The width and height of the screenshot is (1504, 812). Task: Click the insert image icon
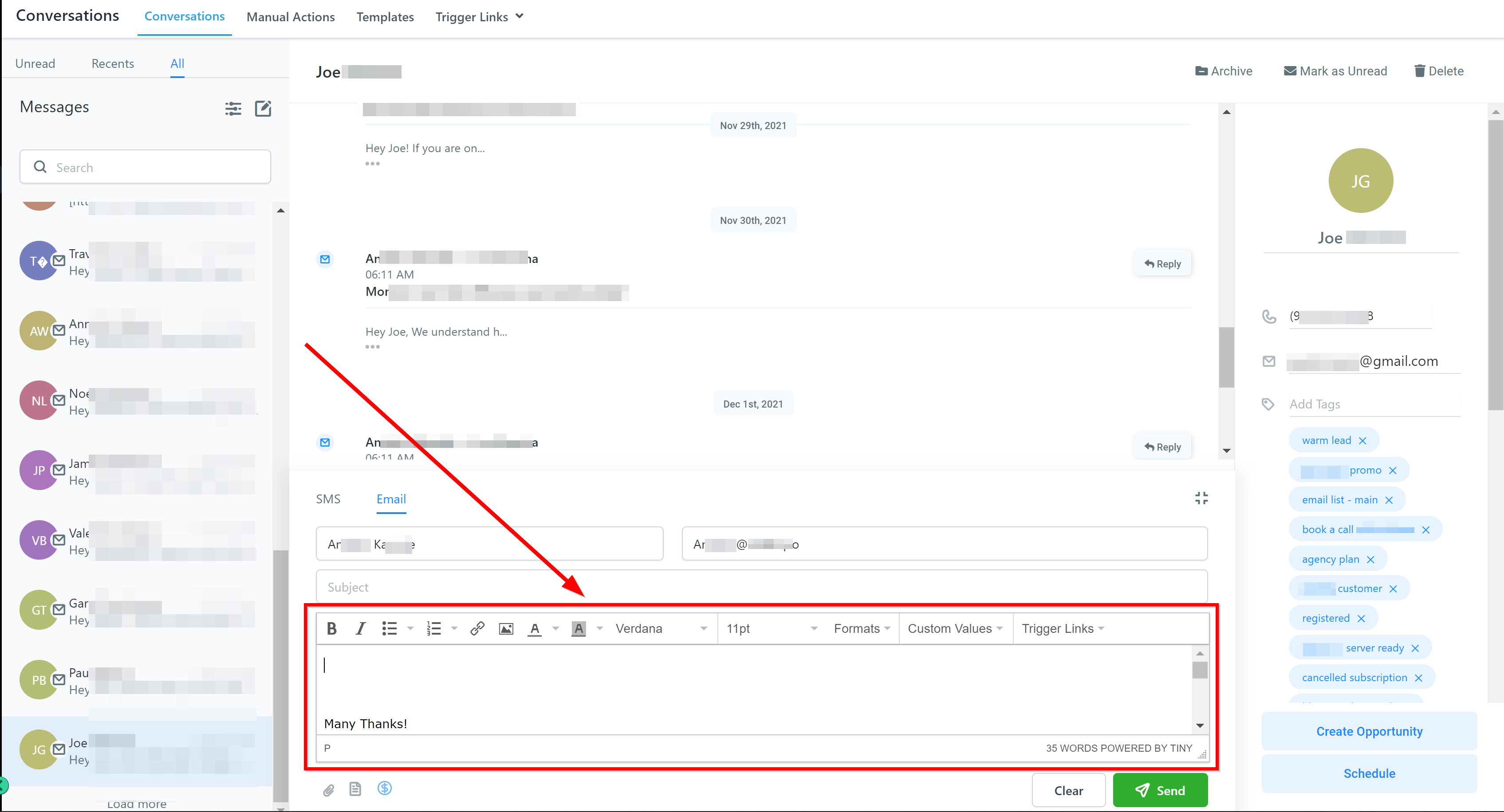coord(506,629)
